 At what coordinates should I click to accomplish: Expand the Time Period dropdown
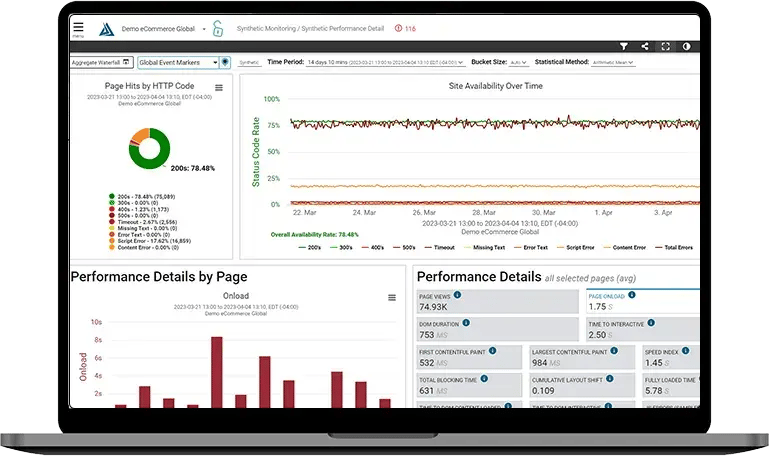pos(385,62)
